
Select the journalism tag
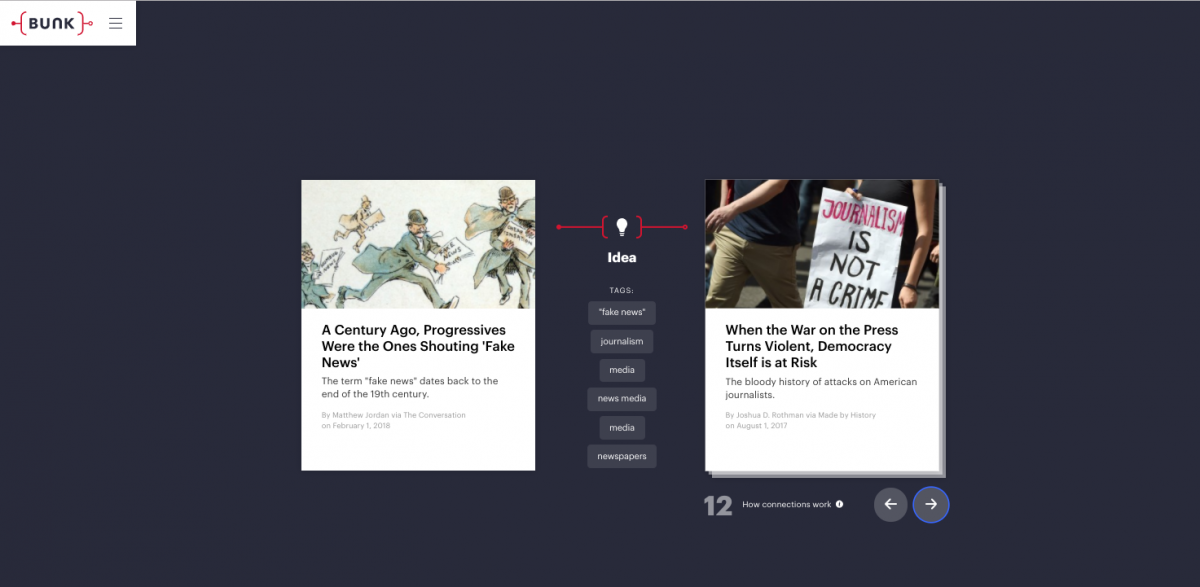621,341
